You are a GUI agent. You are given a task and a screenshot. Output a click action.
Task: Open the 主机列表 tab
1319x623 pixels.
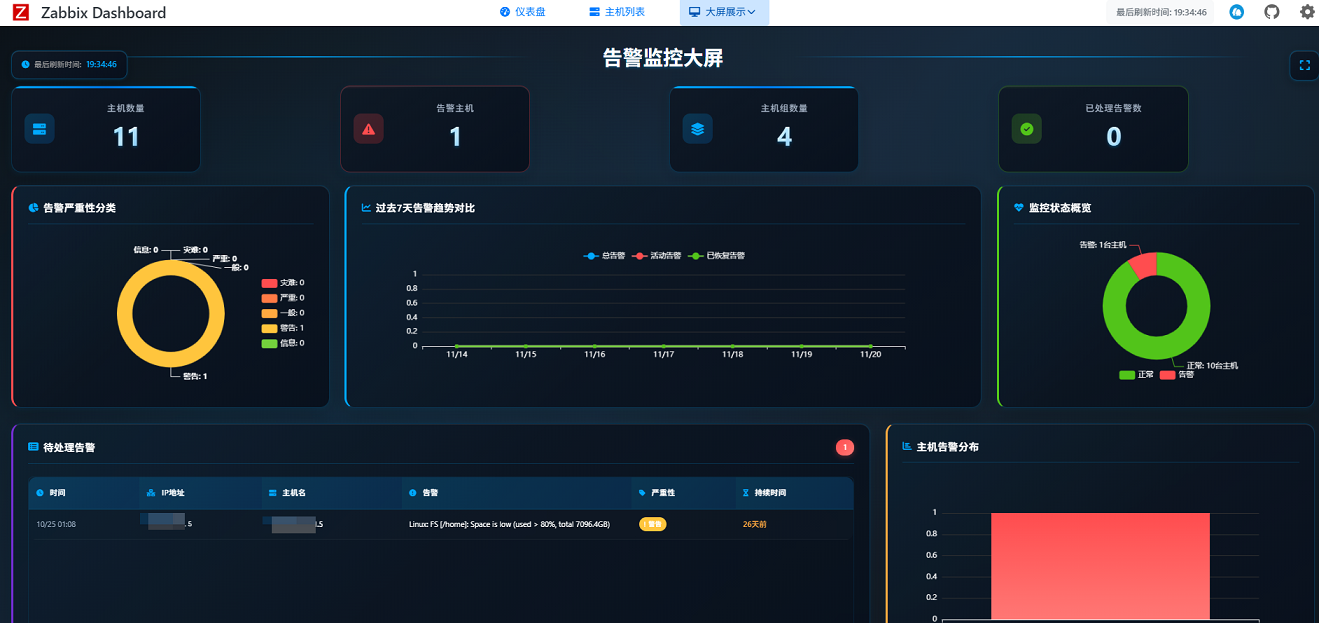(x=617, y=12)
